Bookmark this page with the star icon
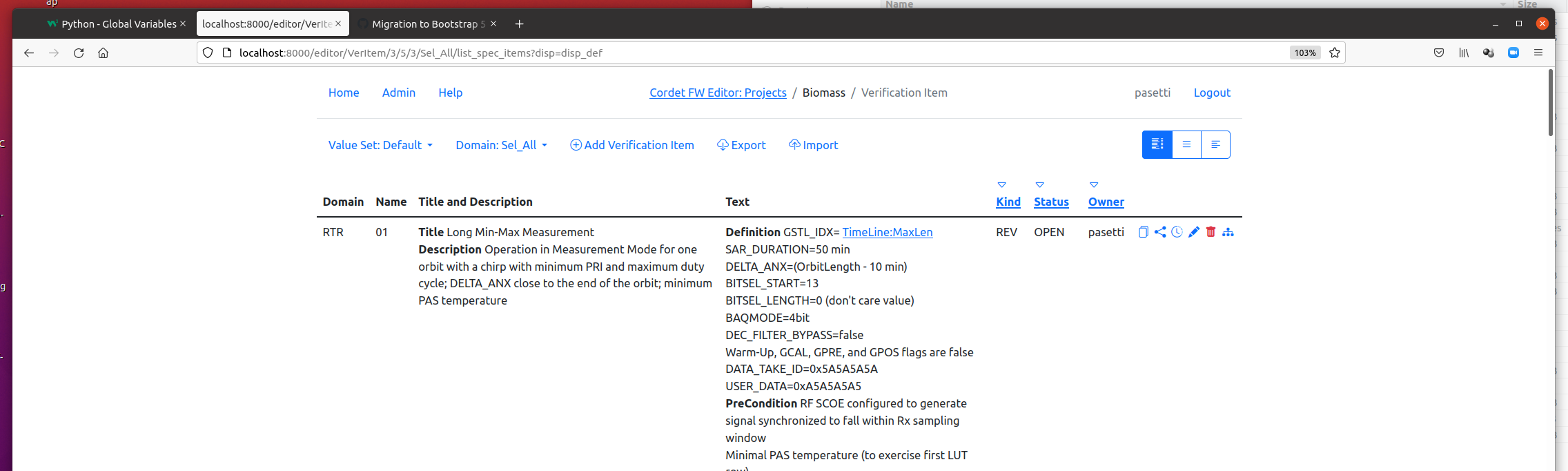This screenshot has width=1568, height=471. pyautogui.click(x=1335, y=52)
